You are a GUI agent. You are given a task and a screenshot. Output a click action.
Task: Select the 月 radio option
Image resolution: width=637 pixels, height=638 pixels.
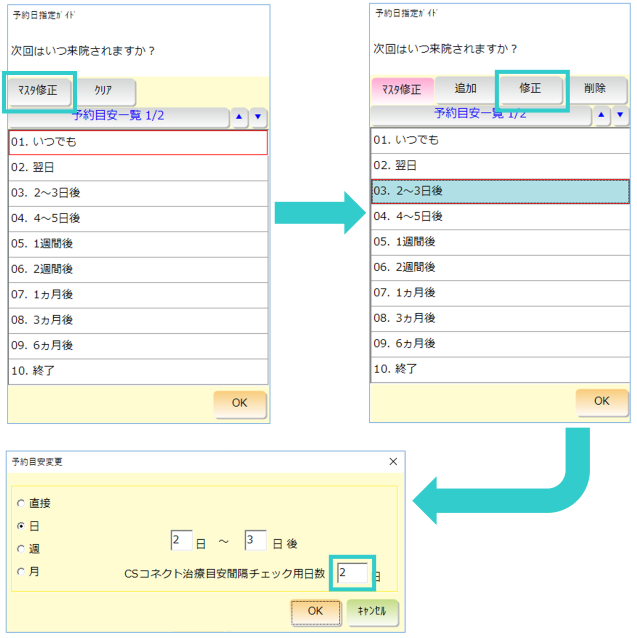coord(21,571)
